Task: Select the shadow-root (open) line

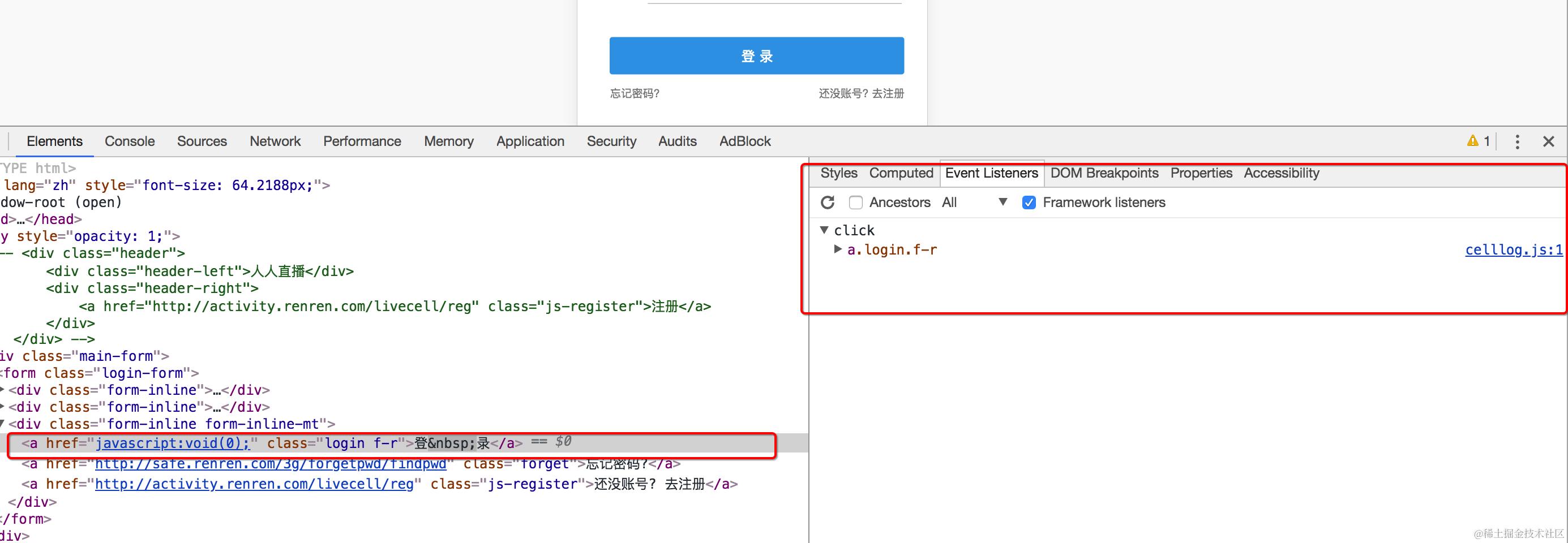Action: point(61,202)
